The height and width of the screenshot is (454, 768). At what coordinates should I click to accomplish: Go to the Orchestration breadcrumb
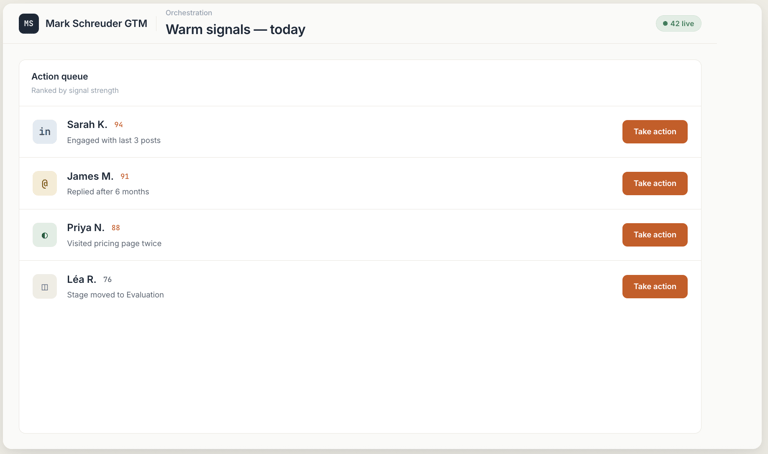pyautogui.click(x=189, y=13)
